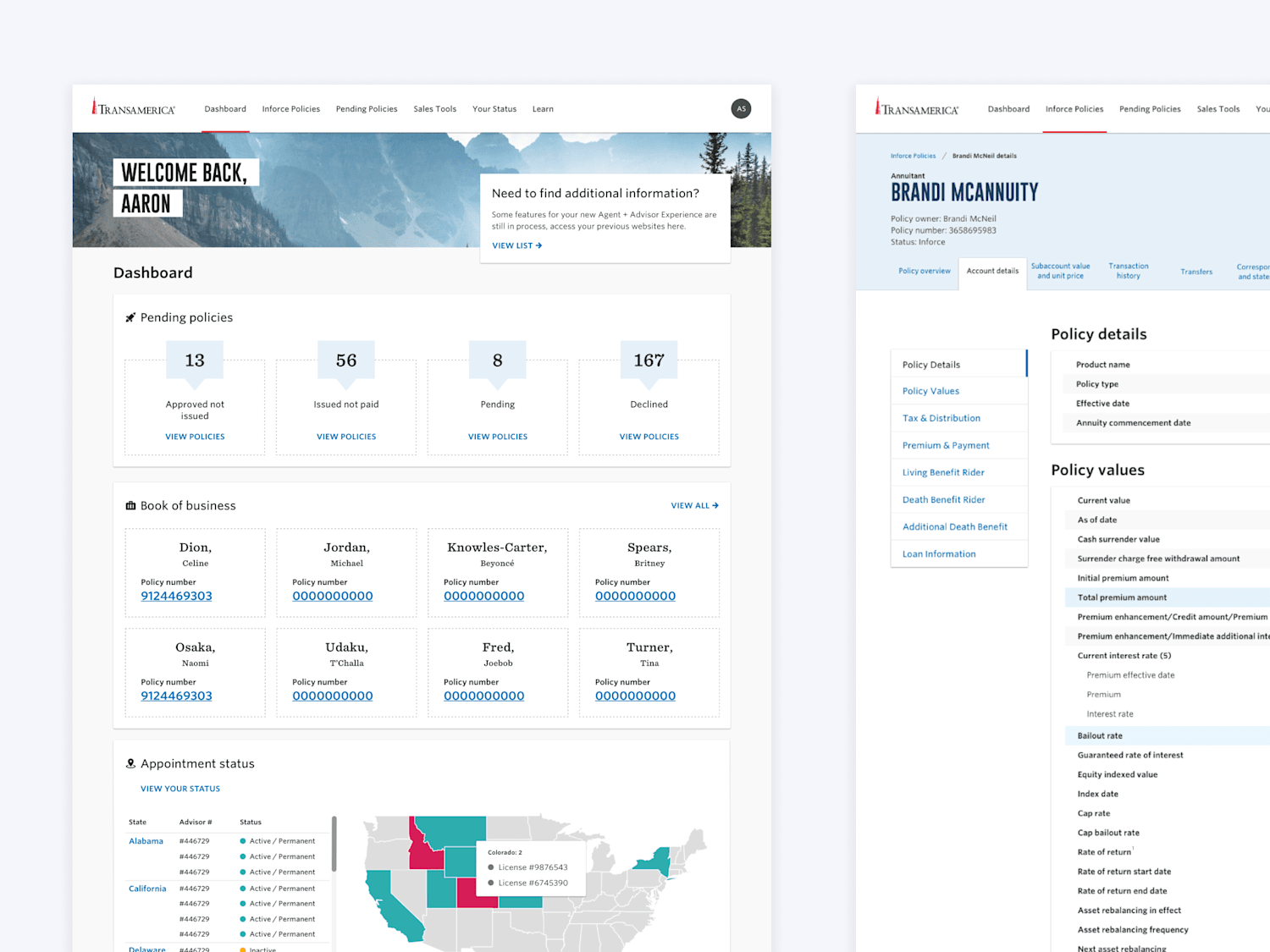
Task: View policies for Approved not issued
Action: pyautogui.click(x=195, y=437)
